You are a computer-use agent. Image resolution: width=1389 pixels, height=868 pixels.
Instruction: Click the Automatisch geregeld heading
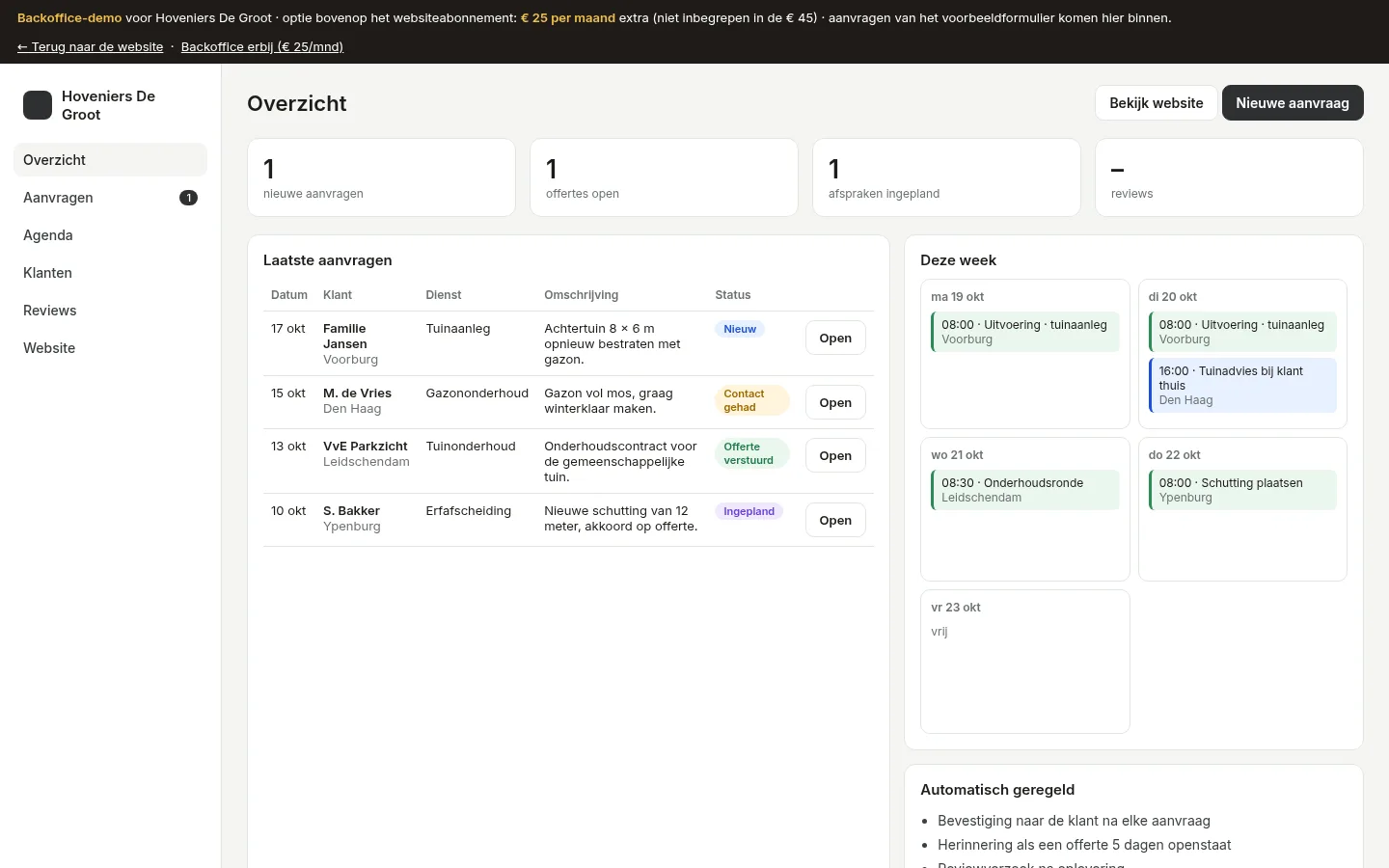pos(997,789)
